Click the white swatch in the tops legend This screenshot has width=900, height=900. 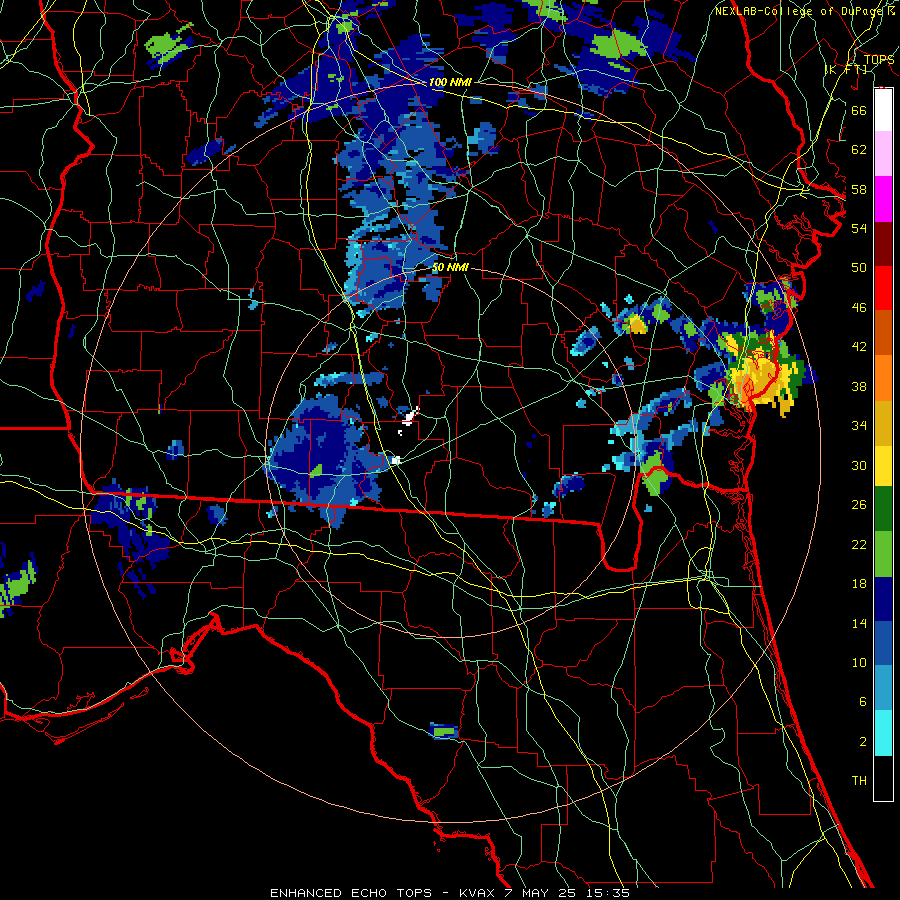883,110
